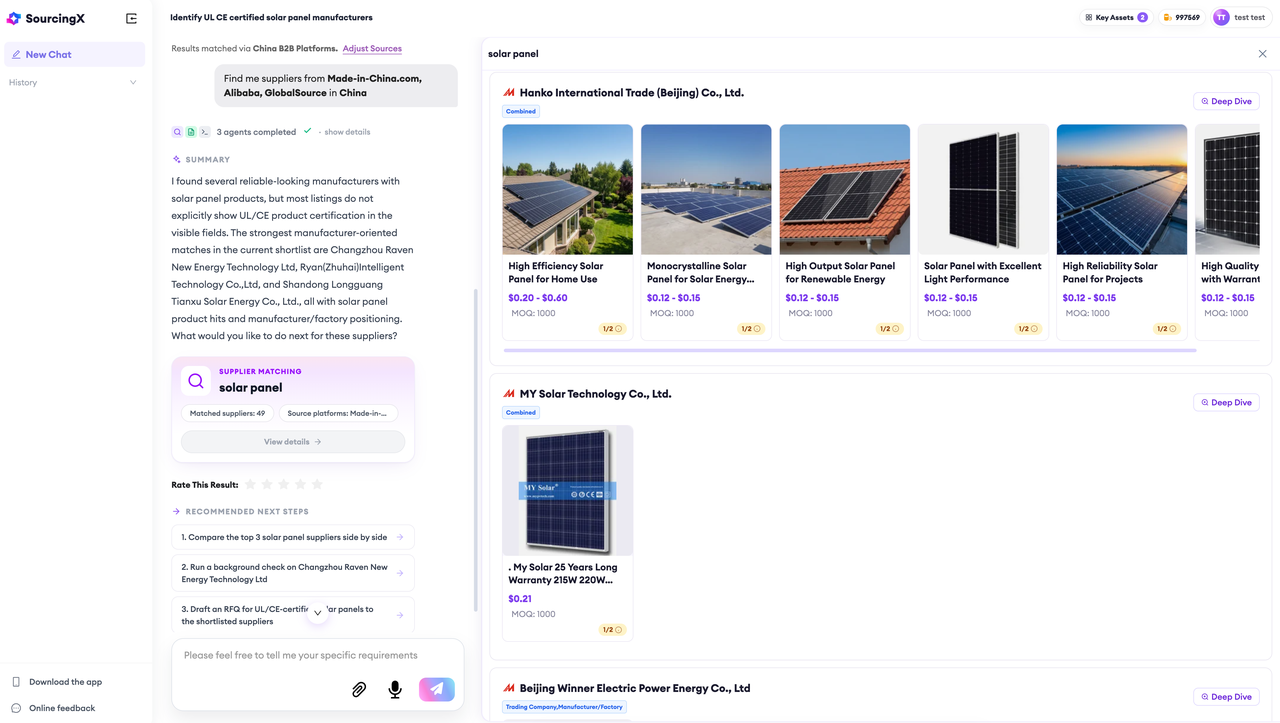The image size is (1280, 723).
Task: Open Monocrystalline Solar Panel product image
Action: (706, 189)
